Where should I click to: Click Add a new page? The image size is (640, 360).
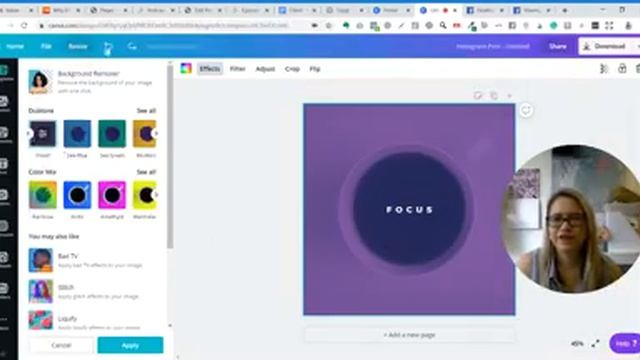click(x=409, y=335)
